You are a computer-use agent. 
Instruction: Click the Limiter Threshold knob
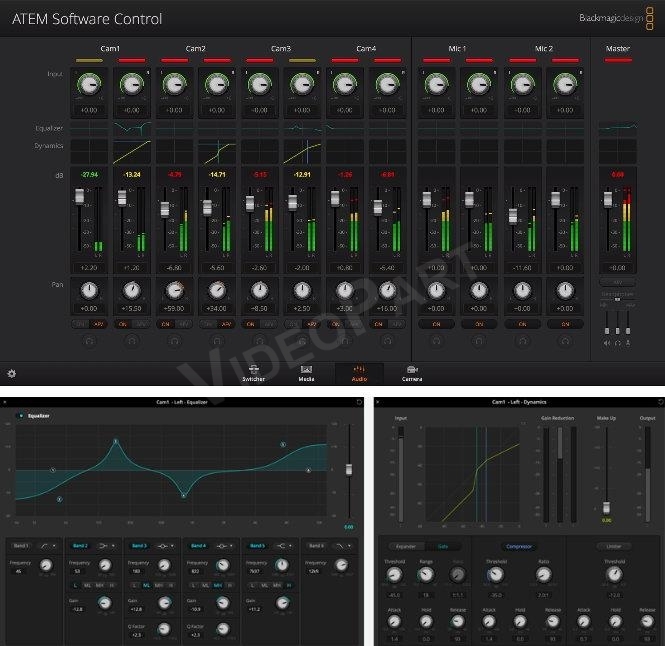coord(615,575)
